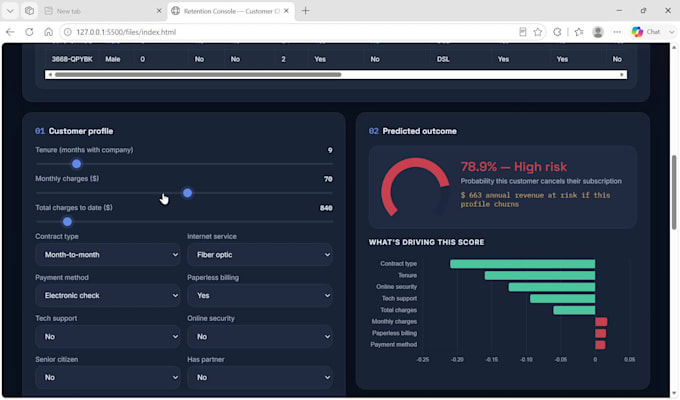Click the Predicted outcome heading

click(x=419, y=131)
